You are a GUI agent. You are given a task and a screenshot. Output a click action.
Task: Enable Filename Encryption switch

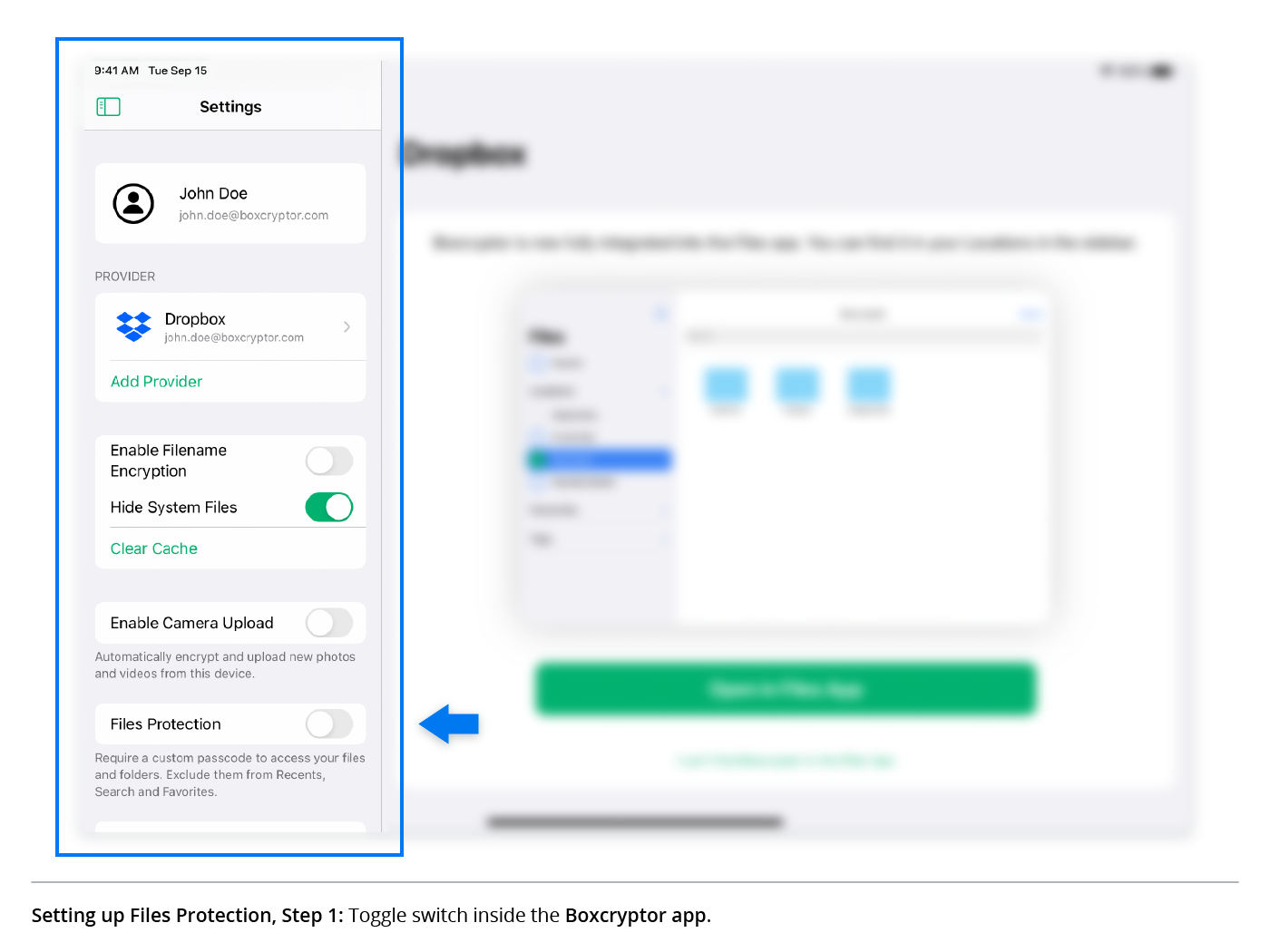click(329, 461)
